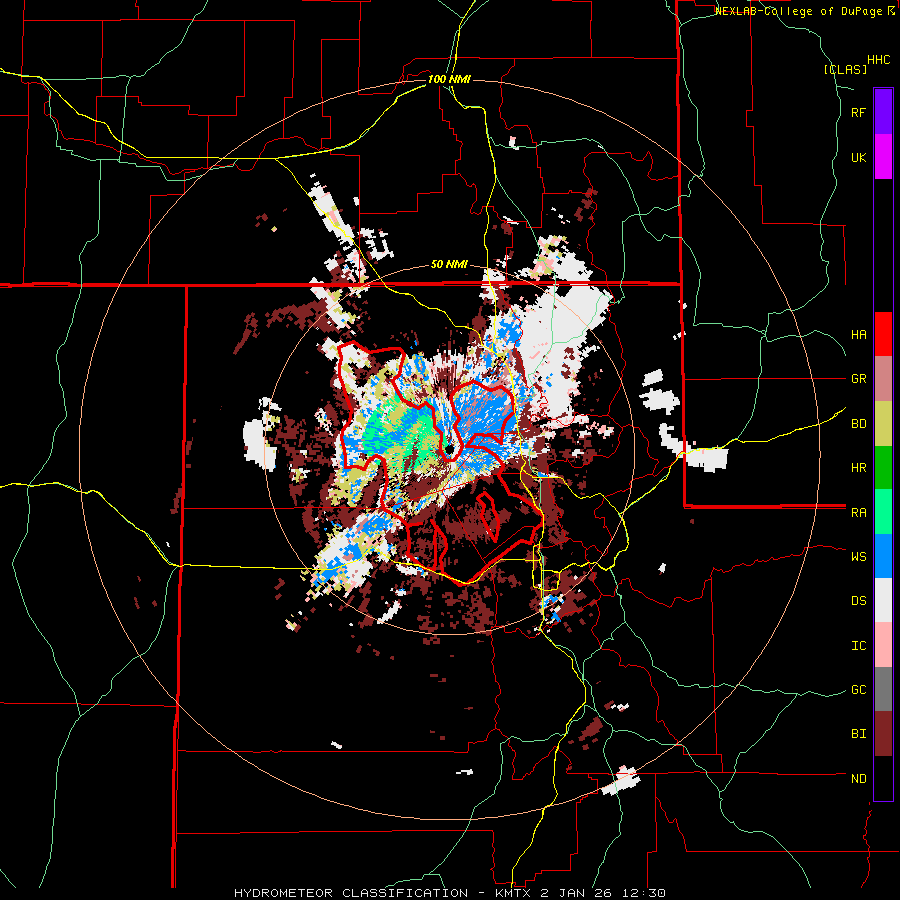This screenshot has height=900, width=900.
Task: Click the magenta UK color swatch
Action: (883, 157)
